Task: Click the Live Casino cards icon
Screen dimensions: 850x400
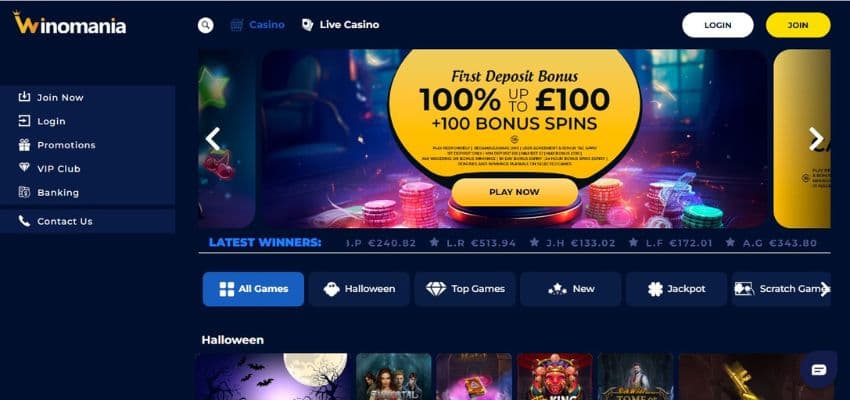Action: click(x=307, y=25)
